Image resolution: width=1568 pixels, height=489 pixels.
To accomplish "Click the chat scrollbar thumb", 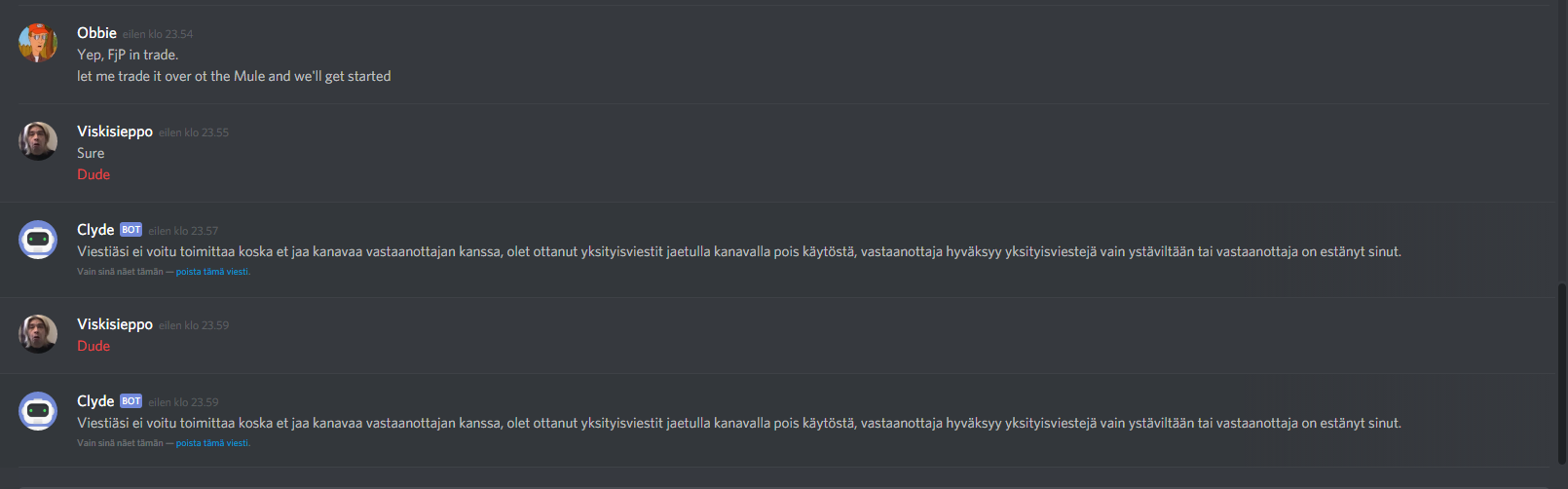I will [x=1562, y=374].
